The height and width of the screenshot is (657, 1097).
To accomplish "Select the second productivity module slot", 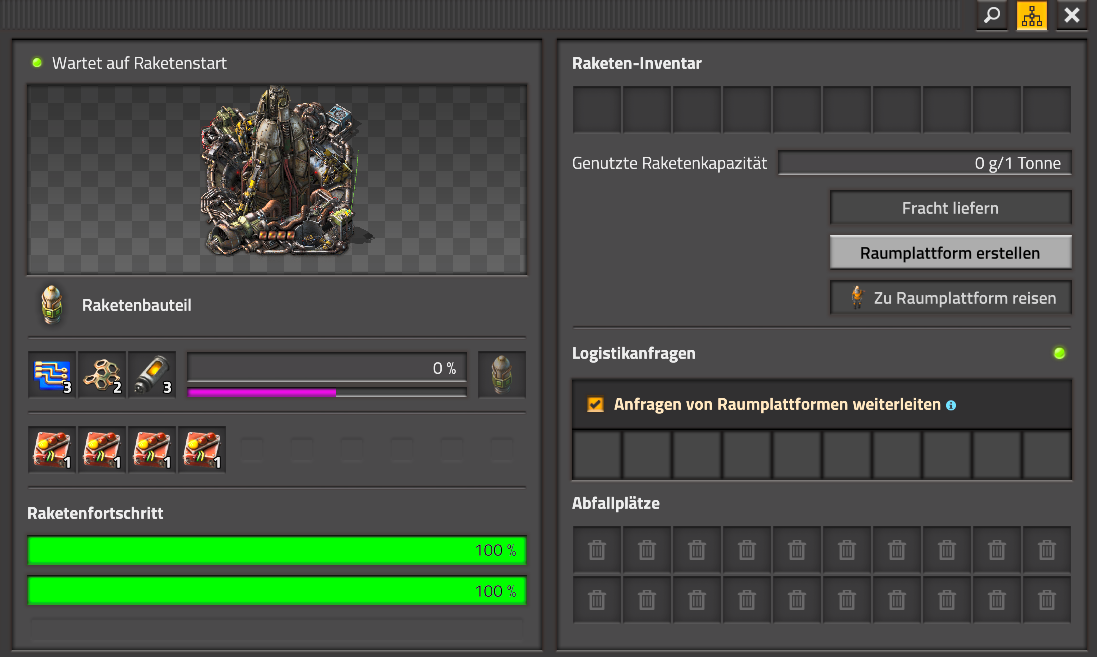I will click(102, 450).
